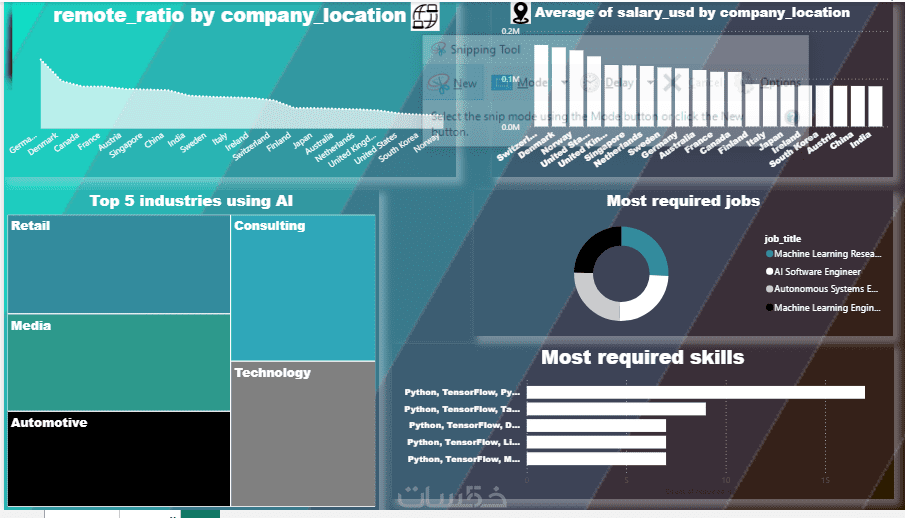Select the Technology tile in the treemap
Viewport: 905px width, 518px height.
coord(303,434)
